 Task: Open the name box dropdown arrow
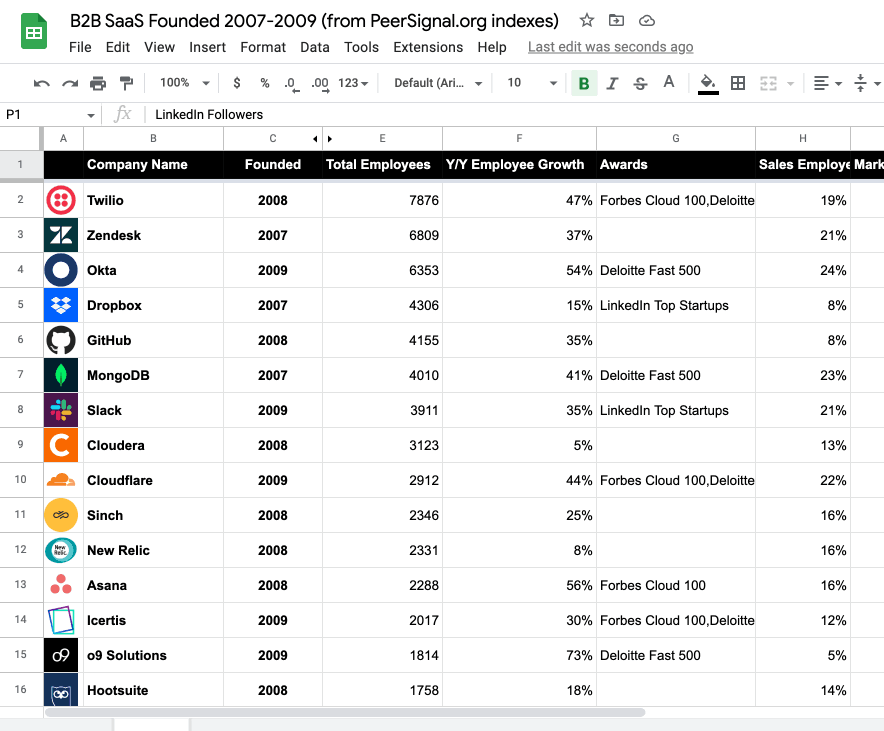[91, 116]
